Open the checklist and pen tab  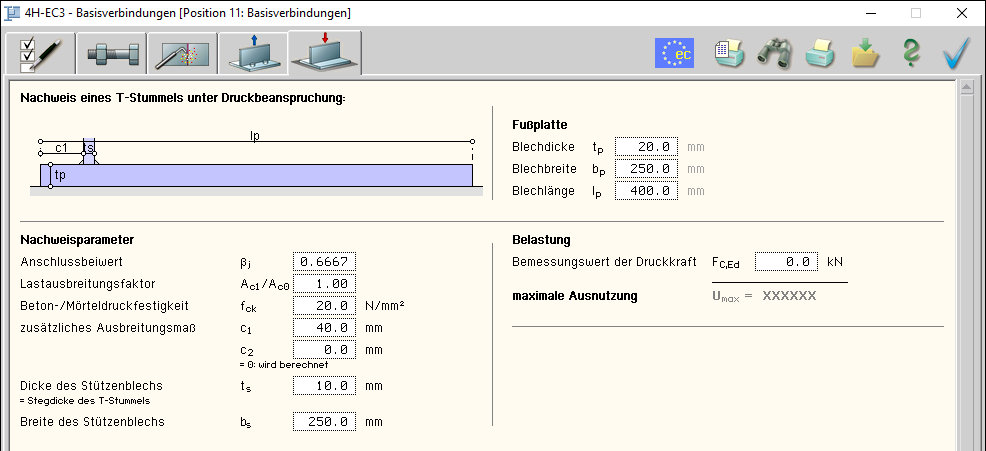tap(40, 54)
